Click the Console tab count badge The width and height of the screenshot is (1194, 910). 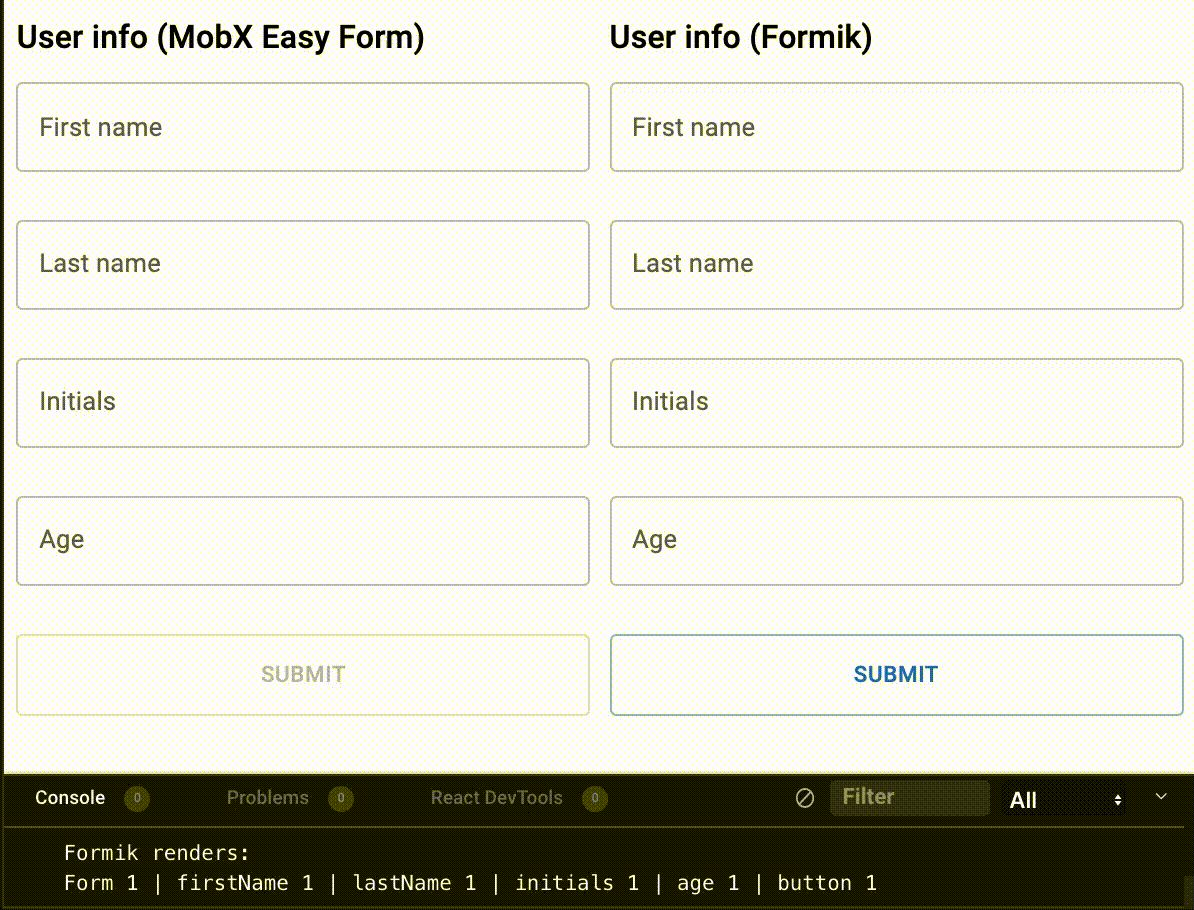(137, 798)
